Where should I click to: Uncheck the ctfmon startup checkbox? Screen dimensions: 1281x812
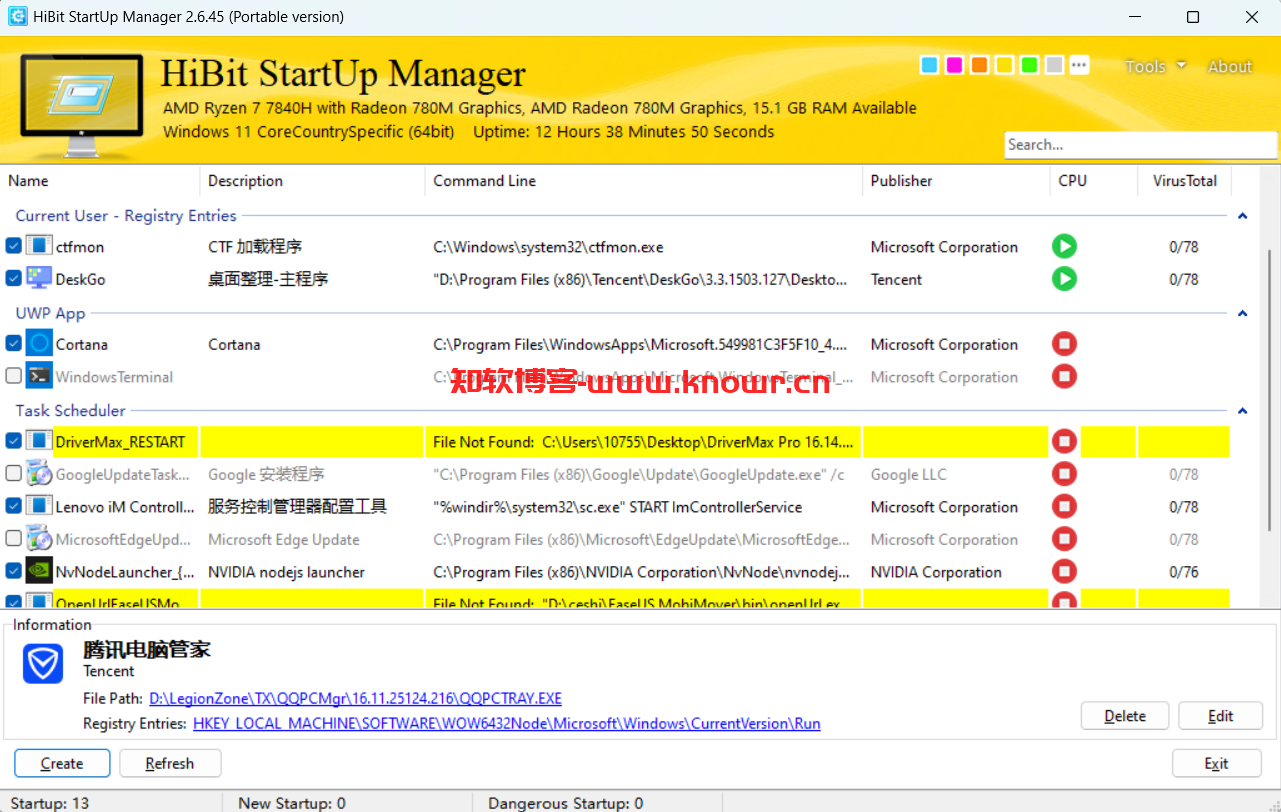(x=13, y=246)
